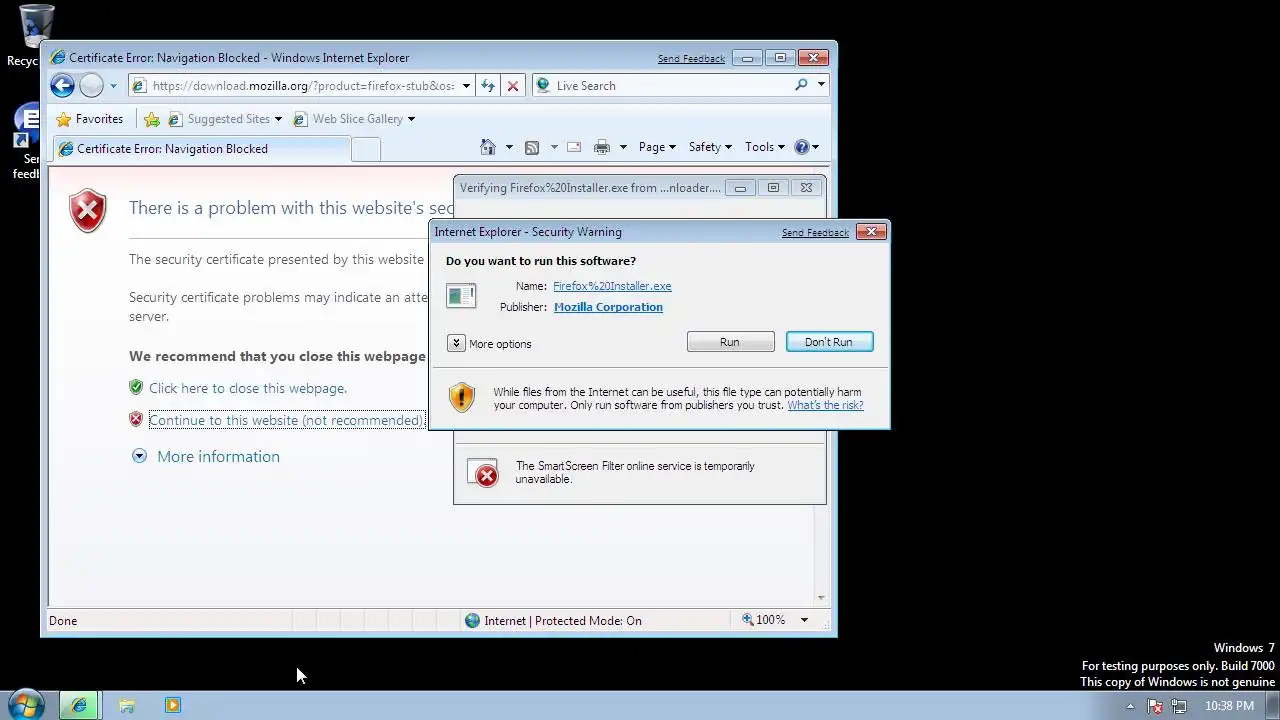Click Firefox%20Installer.exe name link
The width and height of the screenshot is (1280, 720).
pos(612,286)
